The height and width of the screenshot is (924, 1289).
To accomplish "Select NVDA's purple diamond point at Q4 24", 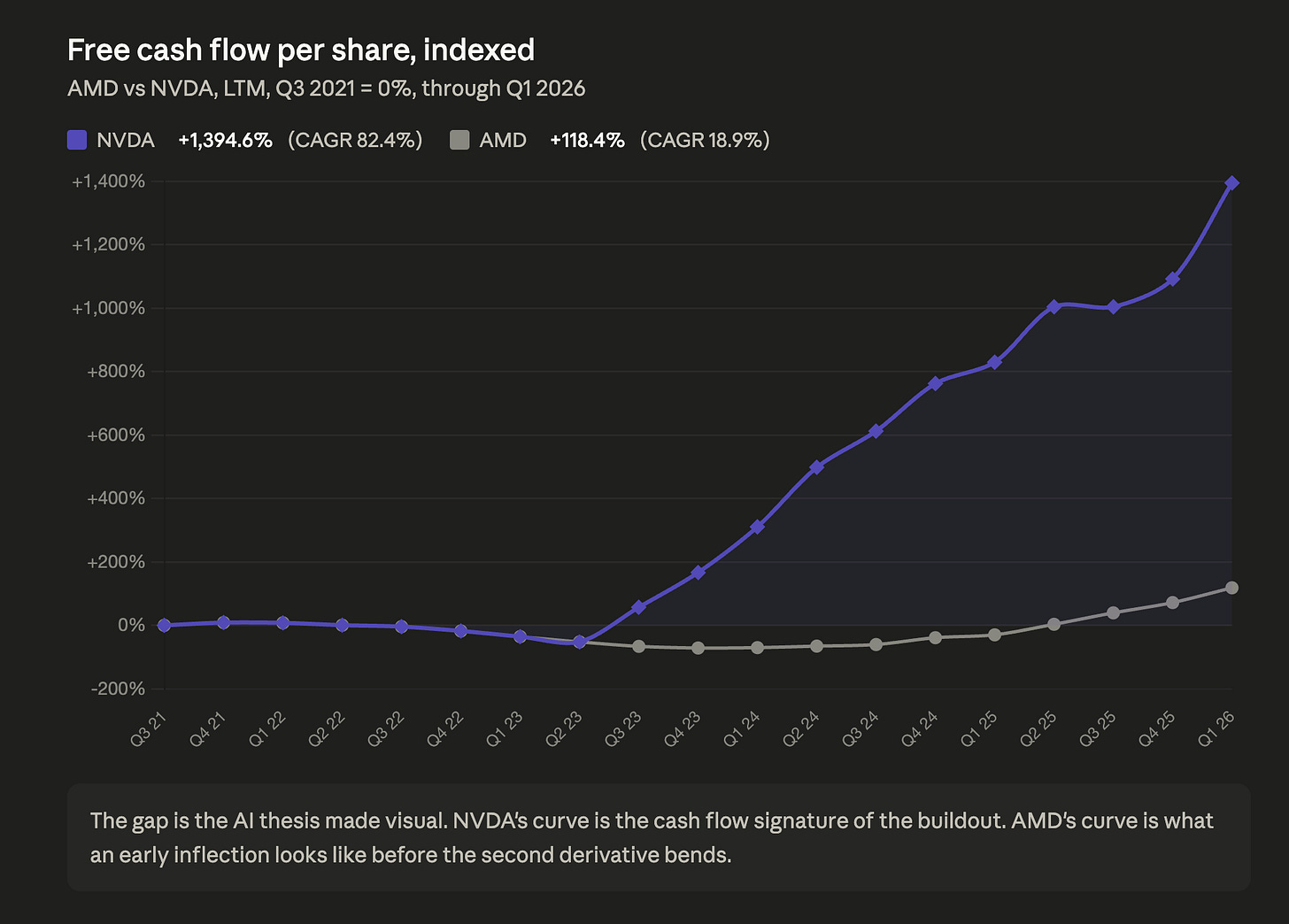I will (x=936, y=383).
